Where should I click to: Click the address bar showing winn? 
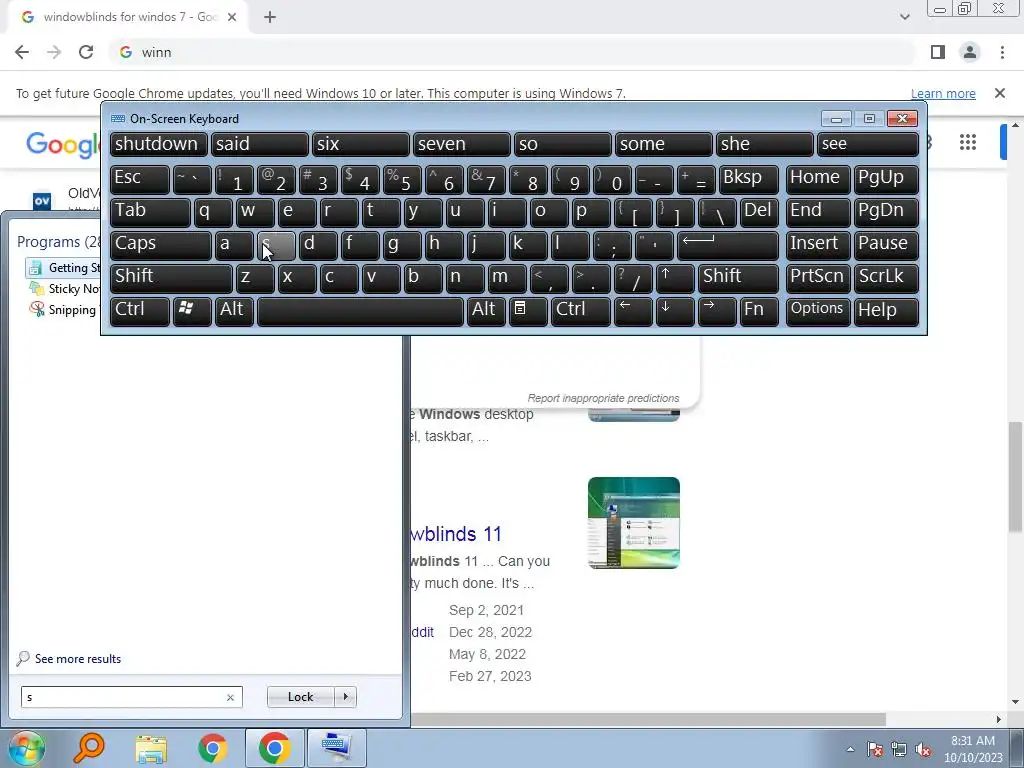click(513, 52)
